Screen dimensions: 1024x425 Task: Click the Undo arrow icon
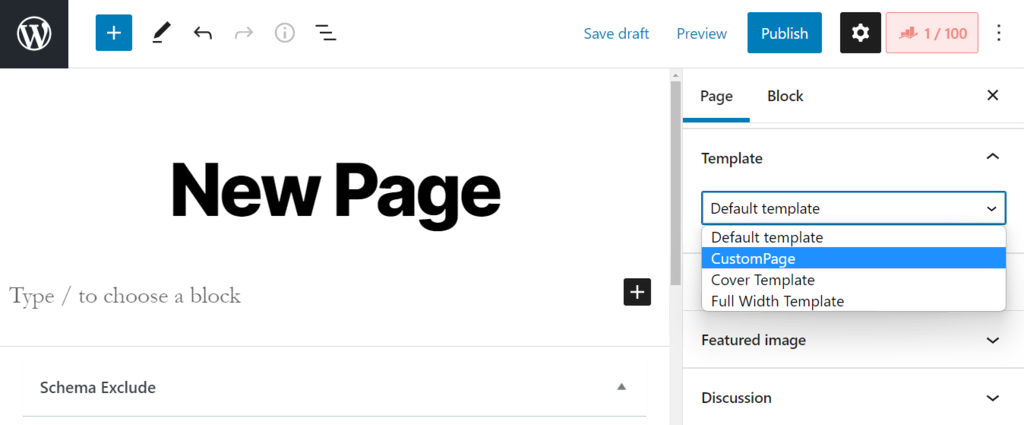pos(203,34)
